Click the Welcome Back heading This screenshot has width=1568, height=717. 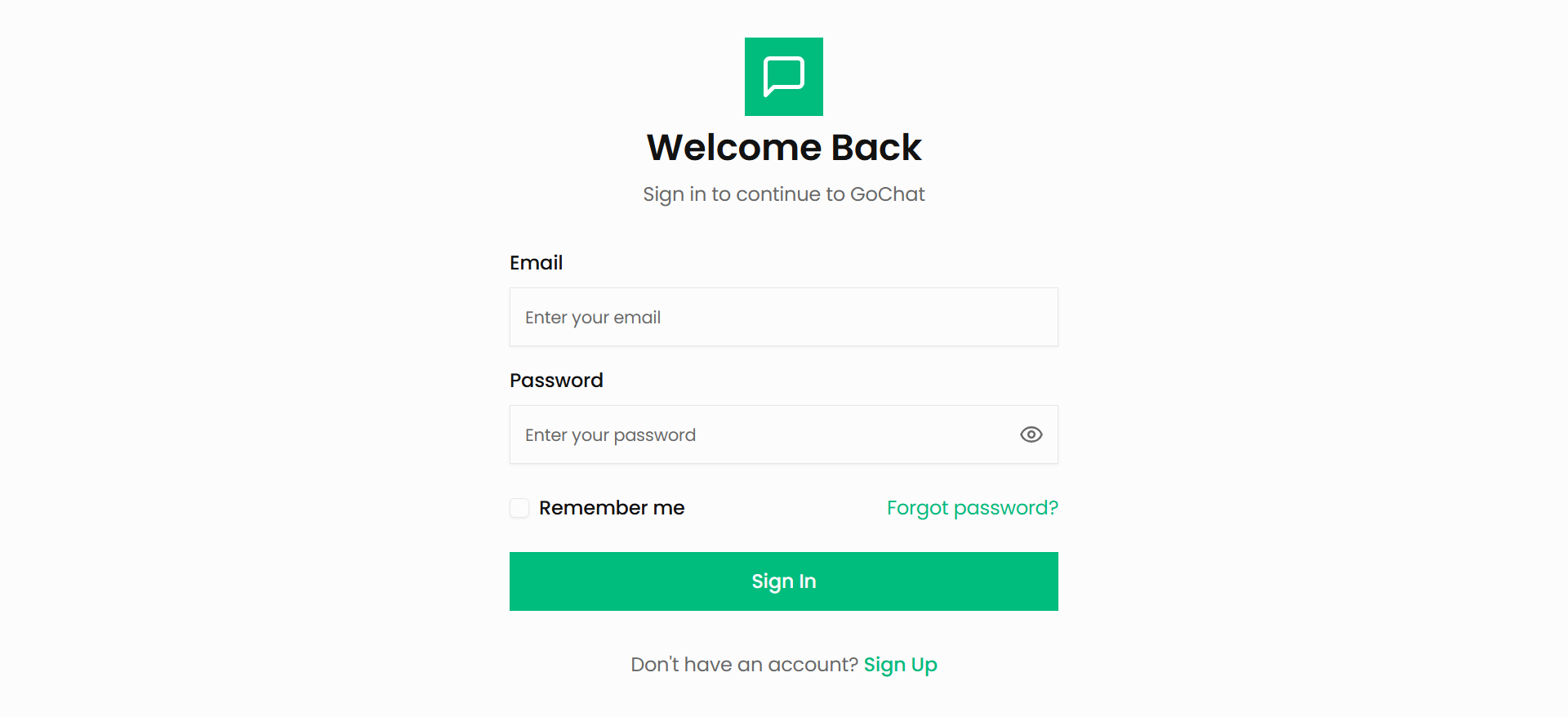[x=783, y=148]
